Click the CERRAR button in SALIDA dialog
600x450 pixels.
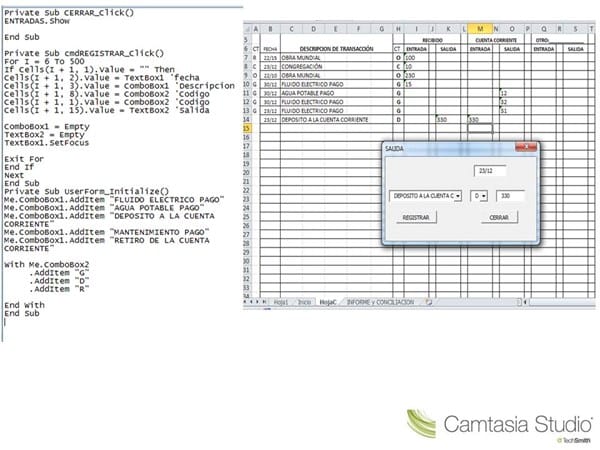pos(499,217)
